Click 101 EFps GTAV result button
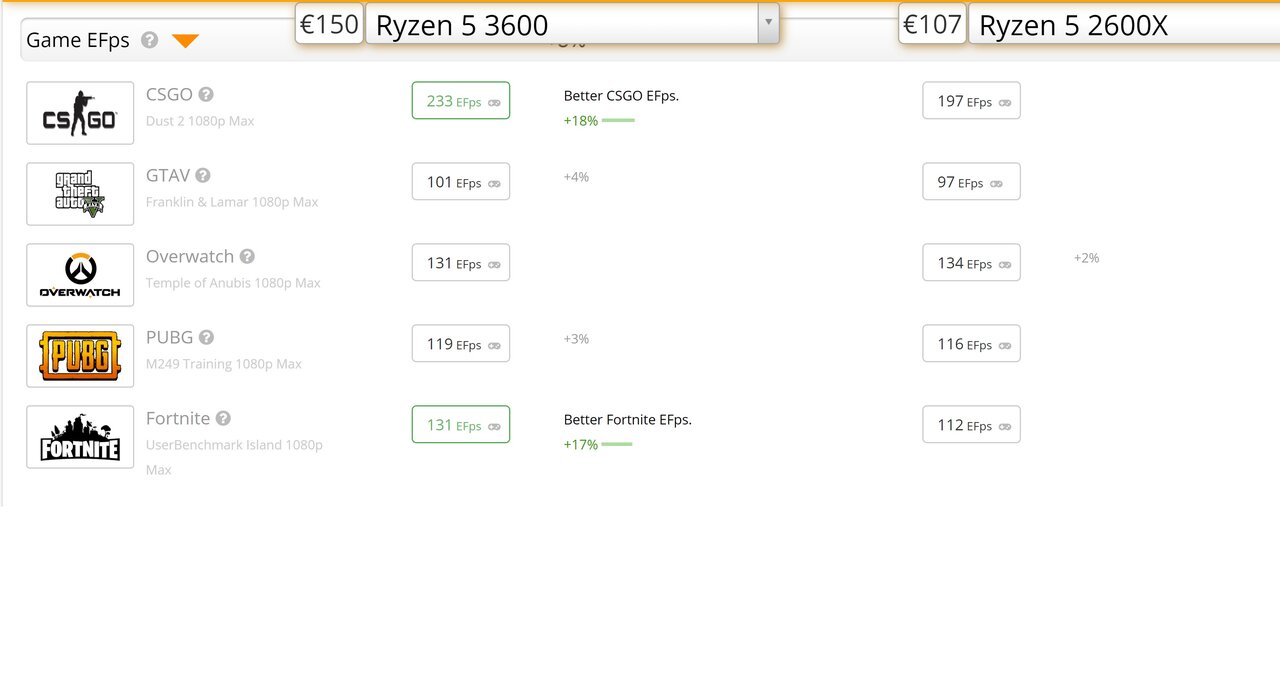The height and width of the screenshot is (676, 1280). click(x=461, y=182)
